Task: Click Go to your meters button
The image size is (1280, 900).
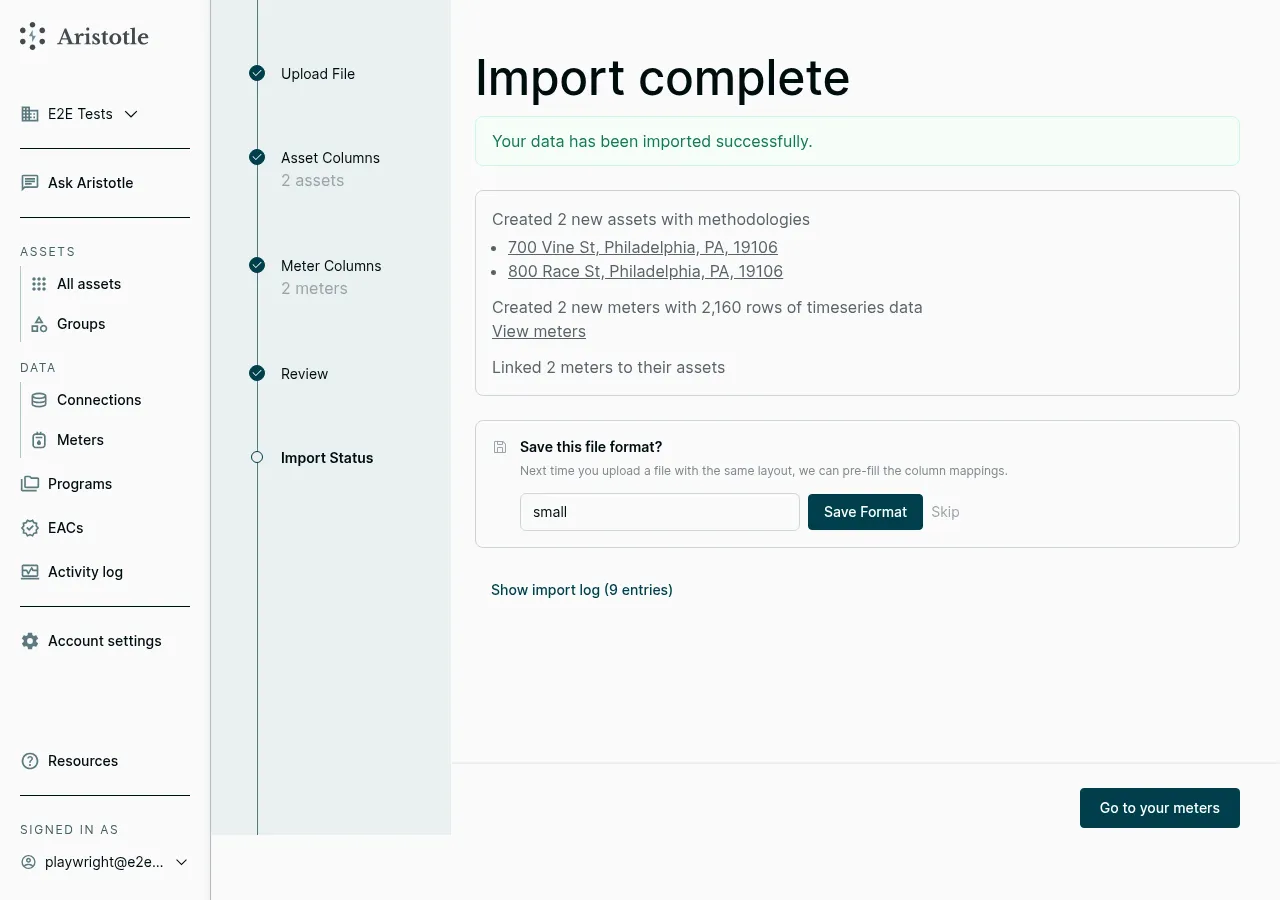Action: pos(1160,808)
